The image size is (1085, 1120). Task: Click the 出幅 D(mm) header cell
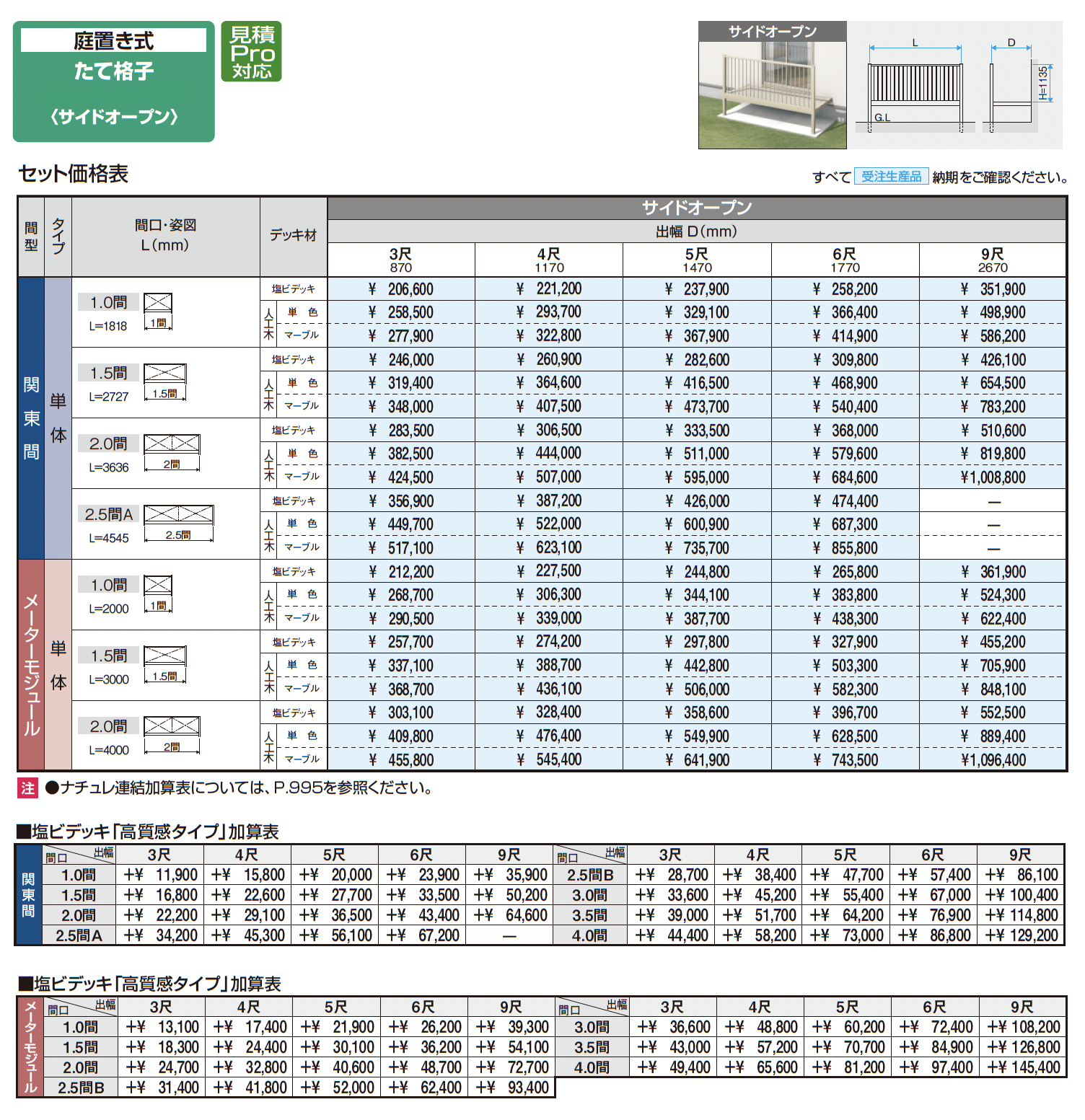pos(697,232)
